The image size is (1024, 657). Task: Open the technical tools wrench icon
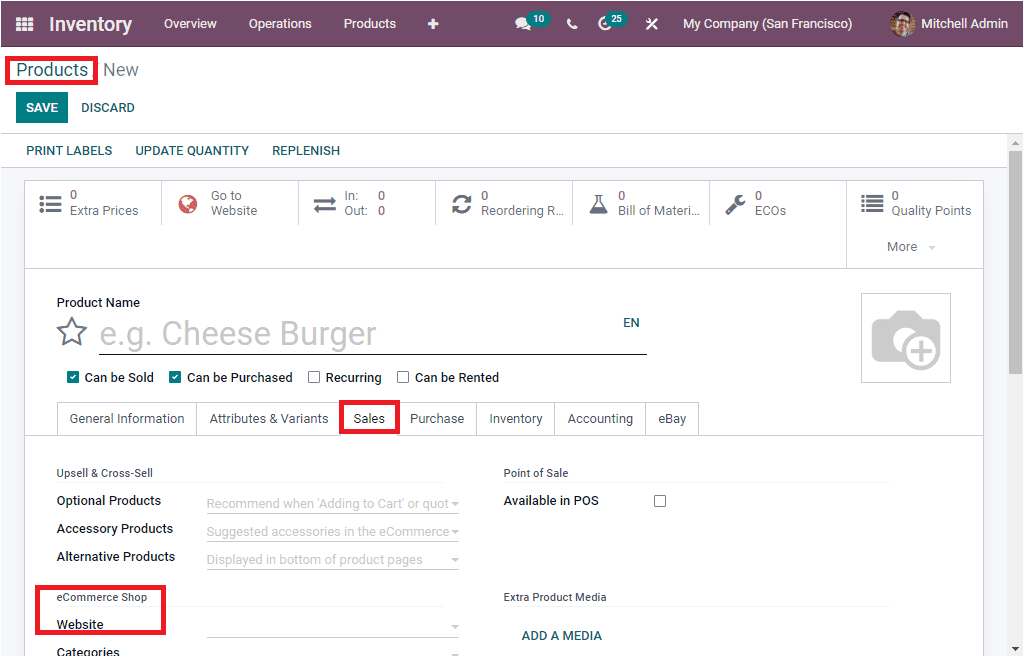click(x=651, y=23)
